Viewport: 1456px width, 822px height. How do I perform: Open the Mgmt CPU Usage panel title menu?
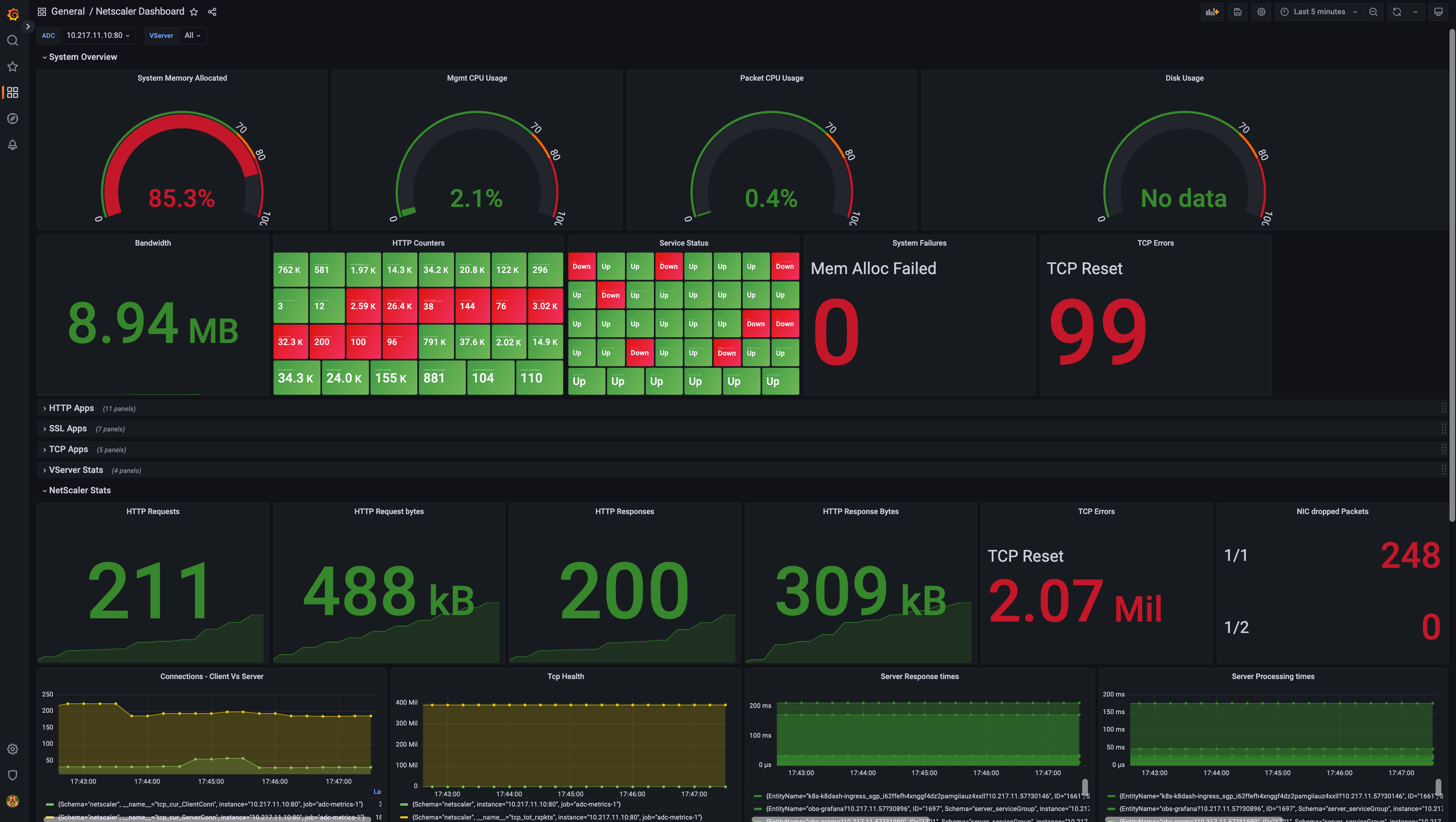(476, 78)
